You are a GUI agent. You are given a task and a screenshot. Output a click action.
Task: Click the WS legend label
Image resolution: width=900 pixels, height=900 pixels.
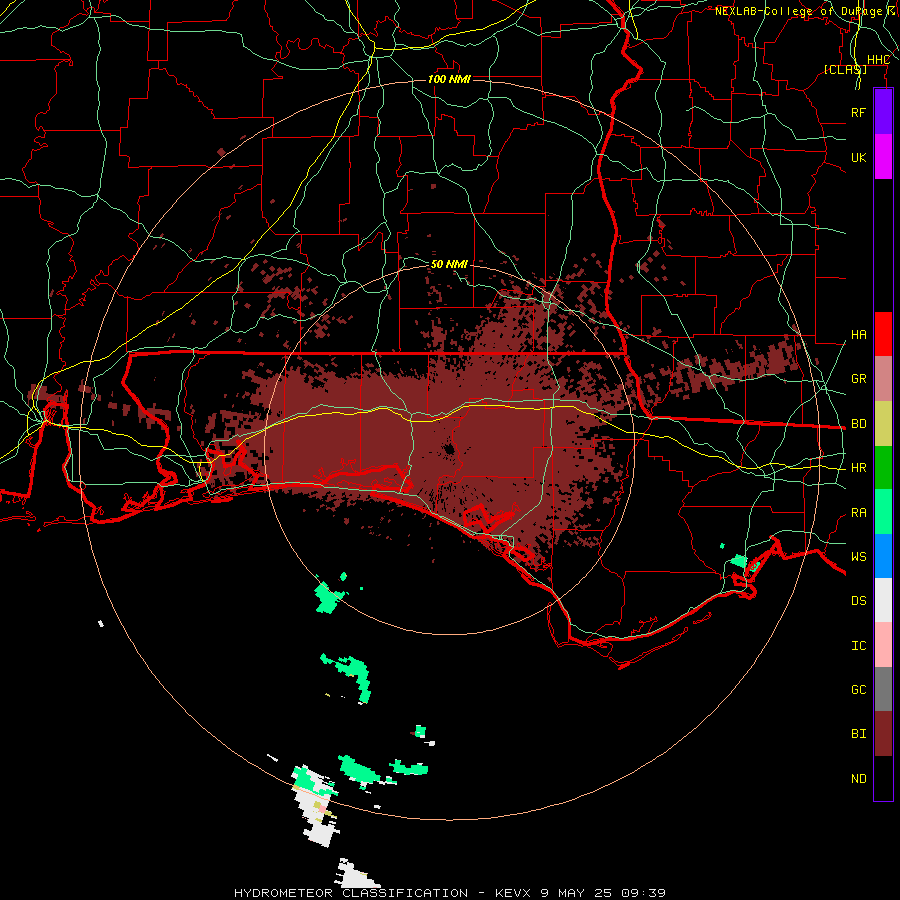click(x=858, y=556)
